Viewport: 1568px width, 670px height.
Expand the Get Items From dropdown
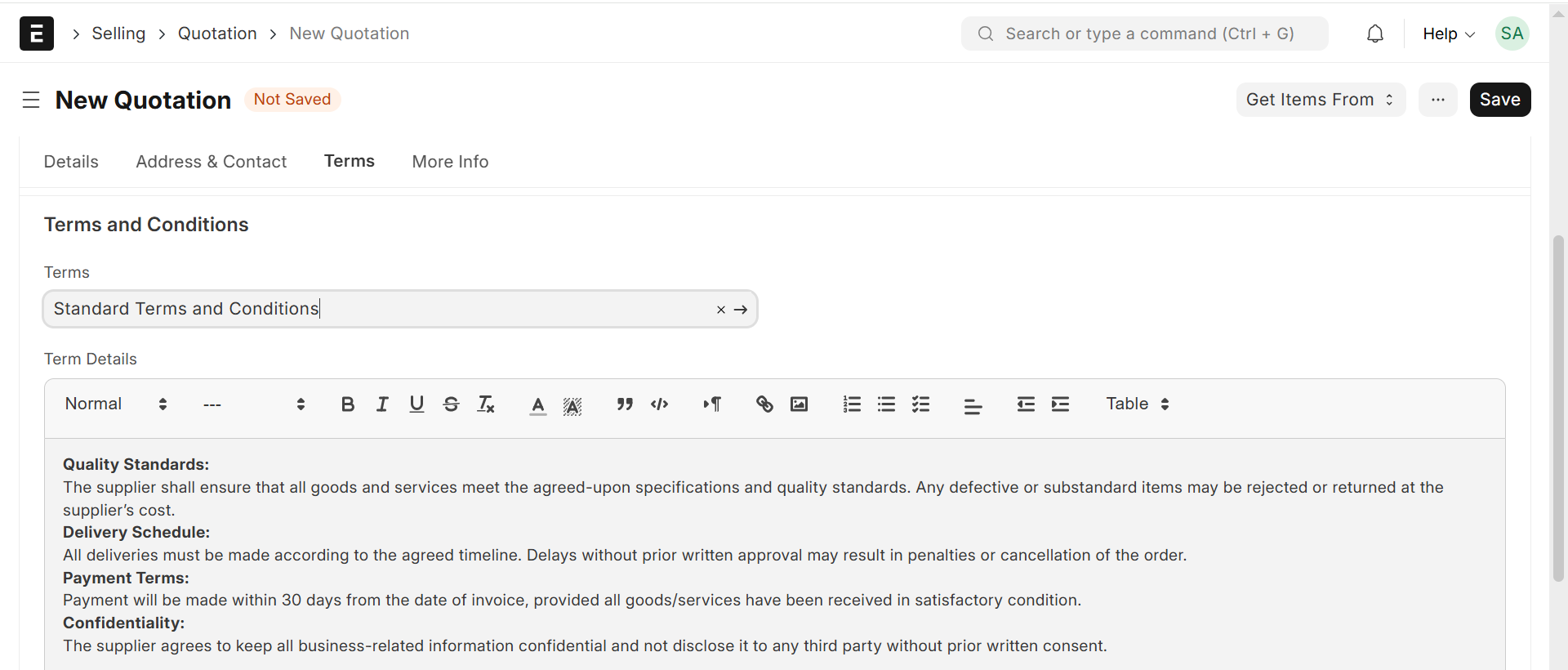1320,100
